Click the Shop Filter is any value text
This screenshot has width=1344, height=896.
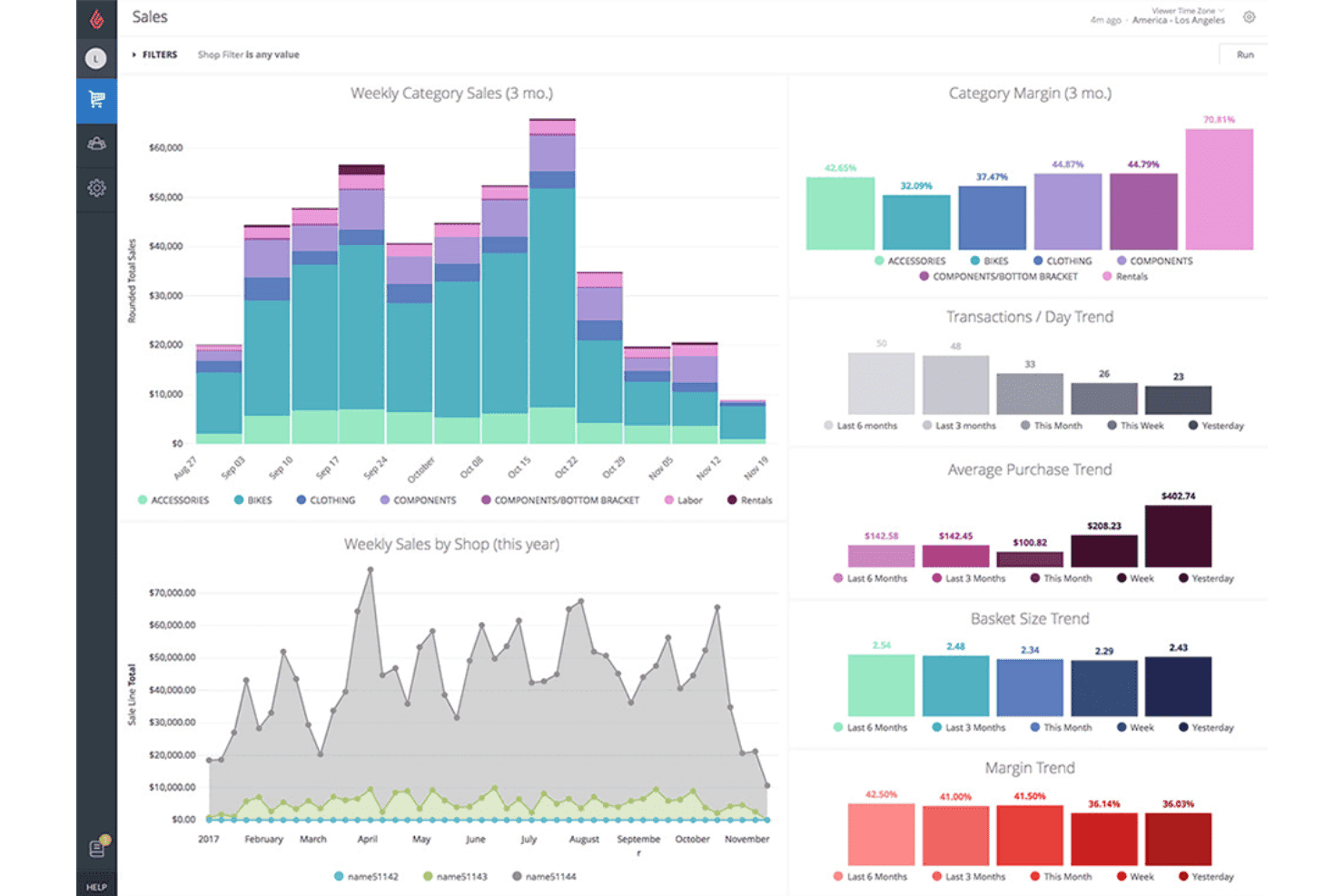point(249,54)
